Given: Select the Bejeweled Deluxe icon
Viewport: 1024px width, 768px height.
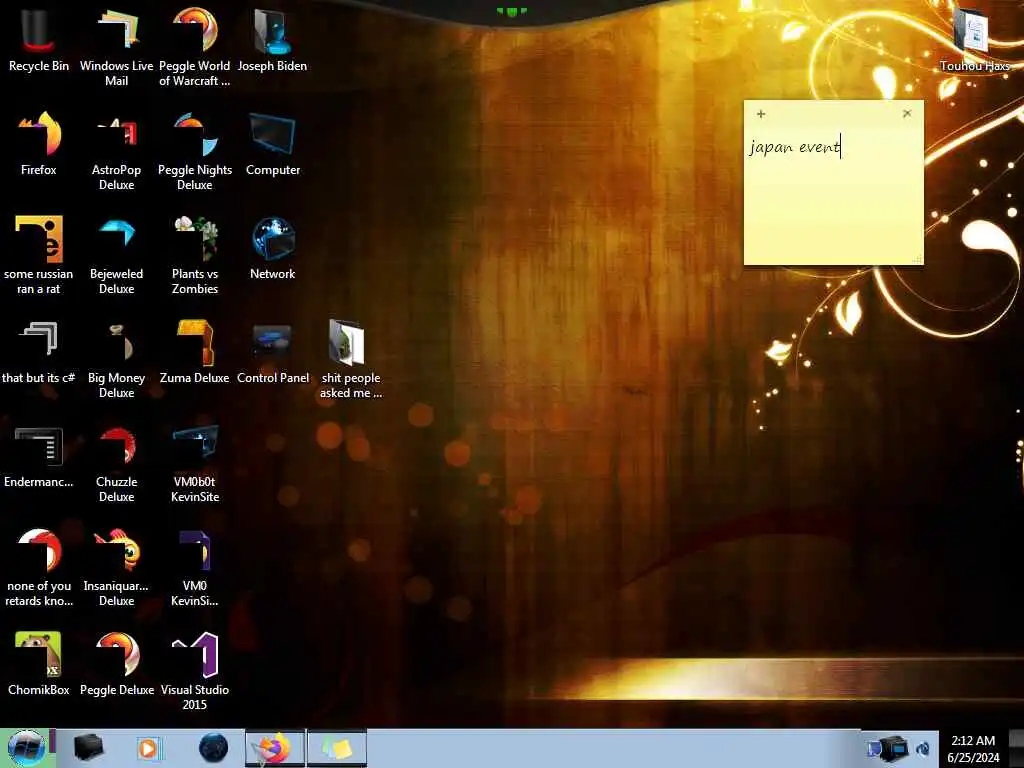Looking at the screenshot, I should tap(116, 255).
